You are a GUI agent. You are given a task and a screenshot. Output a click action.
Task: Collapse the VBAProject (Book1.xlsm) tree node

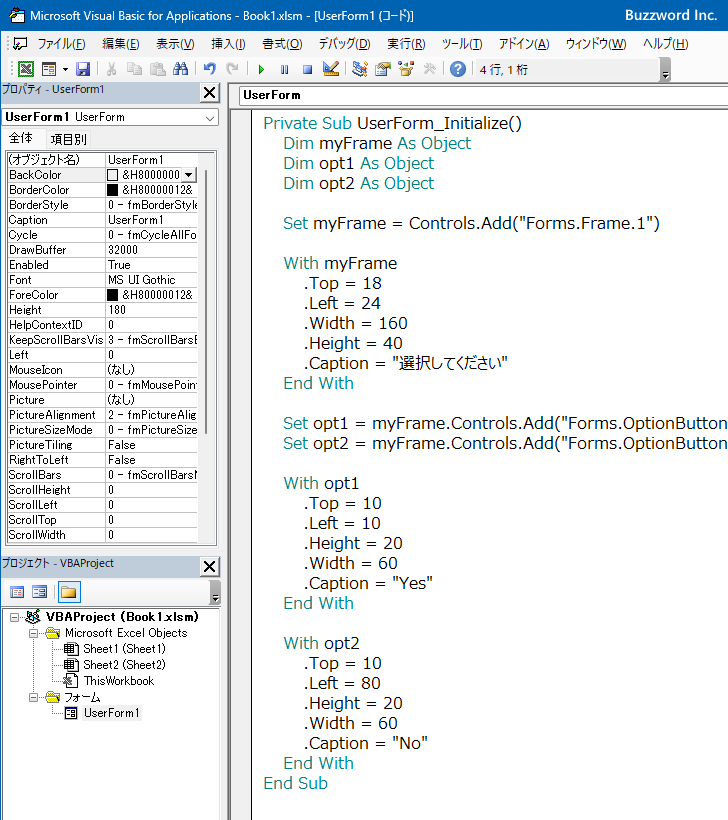[14, 617]
